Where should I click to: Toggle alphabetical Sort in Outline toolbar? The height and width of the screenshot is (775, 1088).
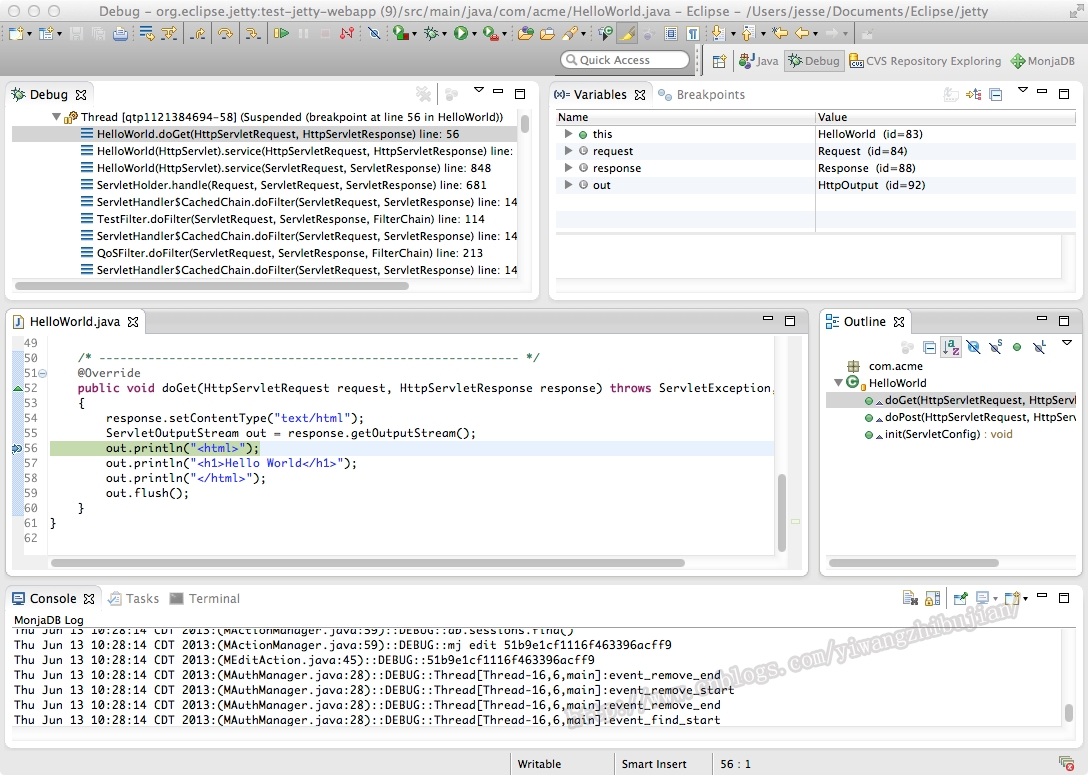pos(951,347)
